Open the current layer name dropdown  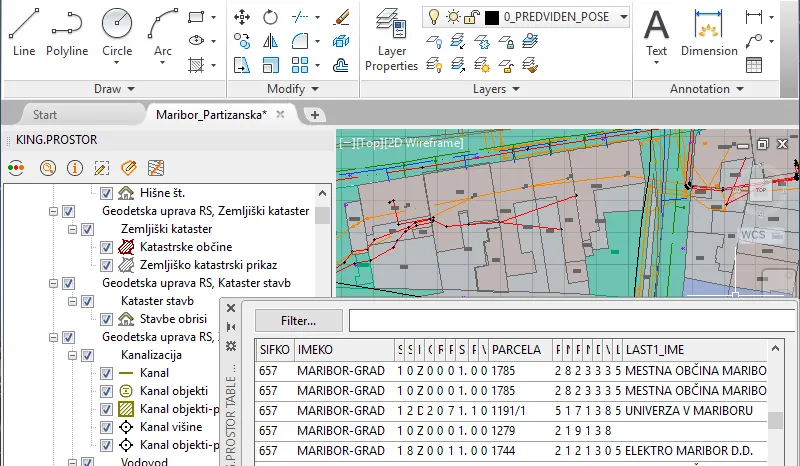click(x=622, y=17)
